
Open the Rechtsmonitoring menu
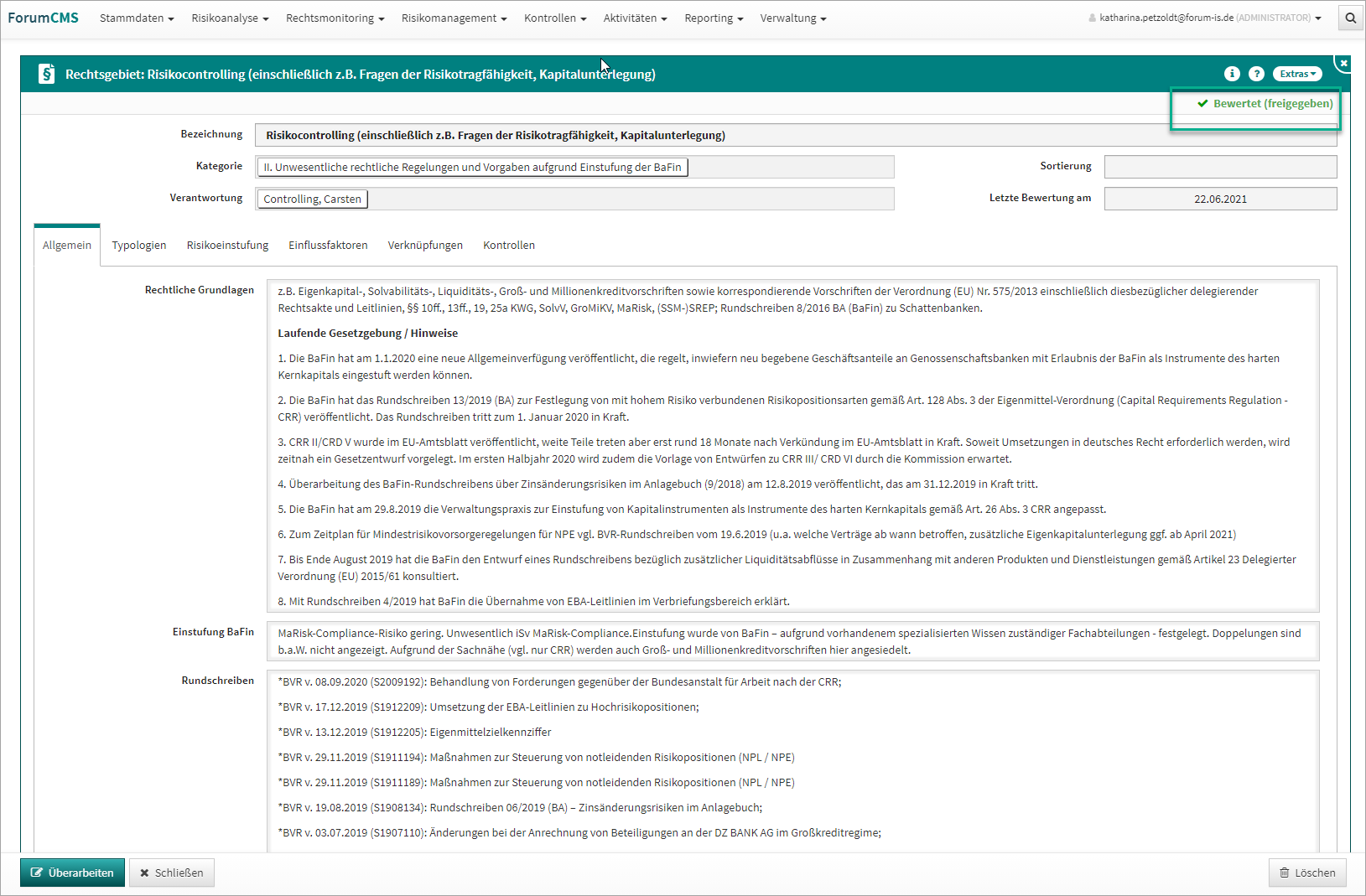coord(335,18)
